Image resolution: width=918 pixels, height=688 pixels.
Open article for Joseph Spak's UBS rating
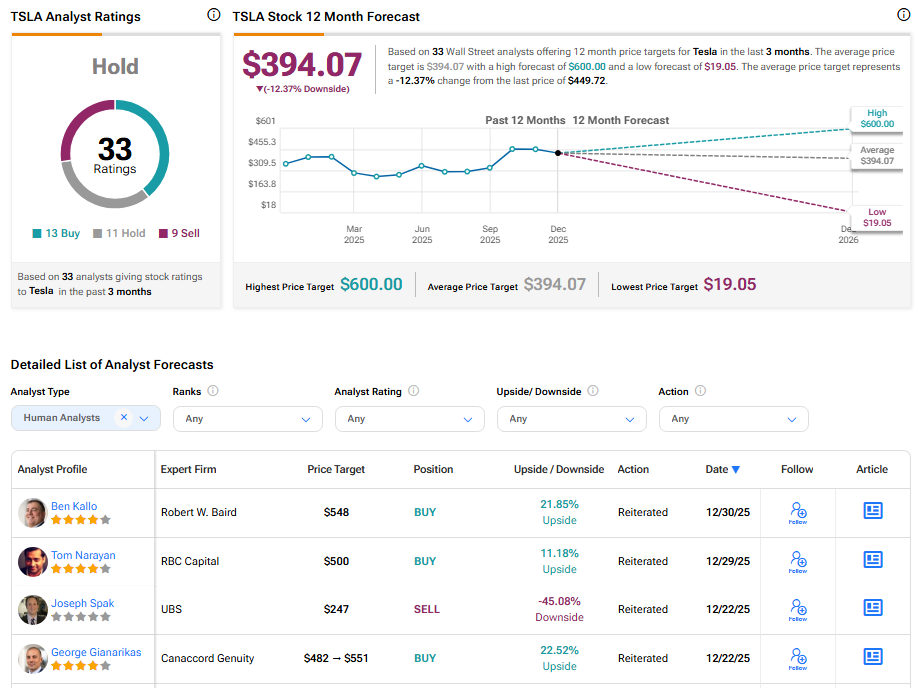872,608
